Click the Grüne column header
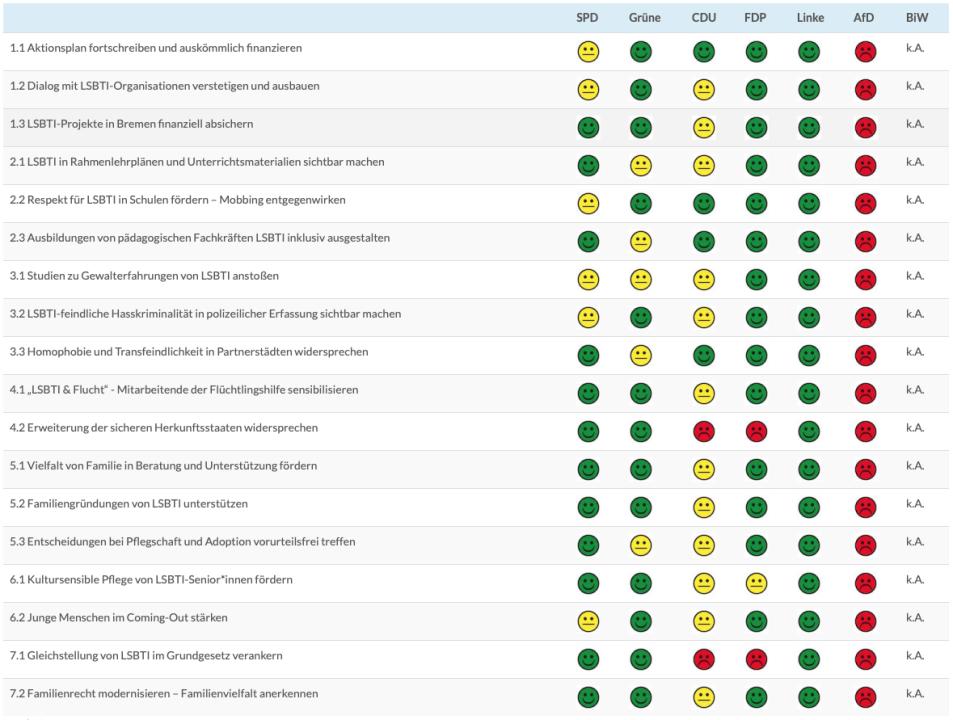The width and height of the screenshot is (953, 720). click(644, 18)
